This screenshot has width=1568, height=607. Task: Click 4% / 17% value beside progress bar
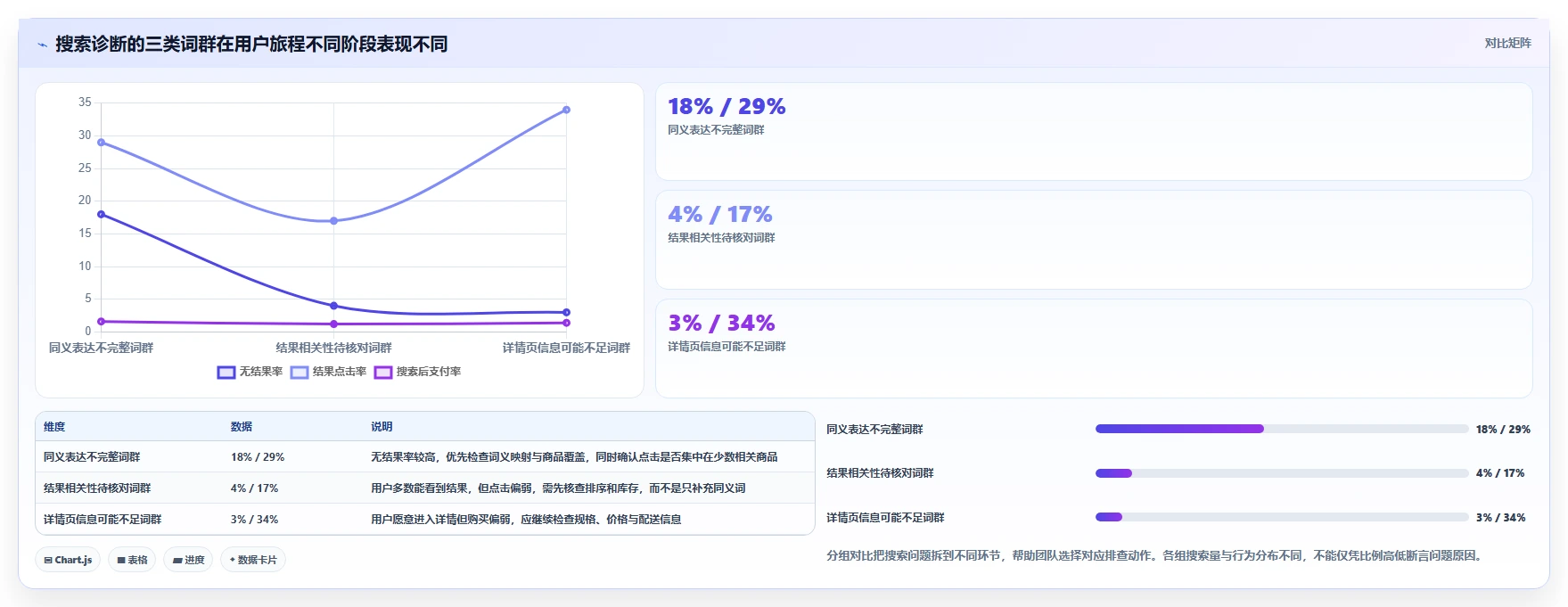click(1500, 473)
